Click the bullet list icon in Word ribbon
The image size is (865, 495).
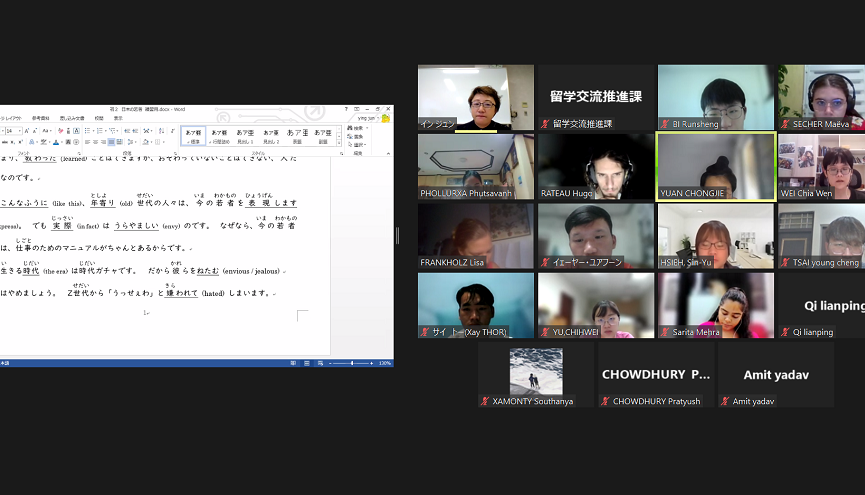tap(87, 130)
